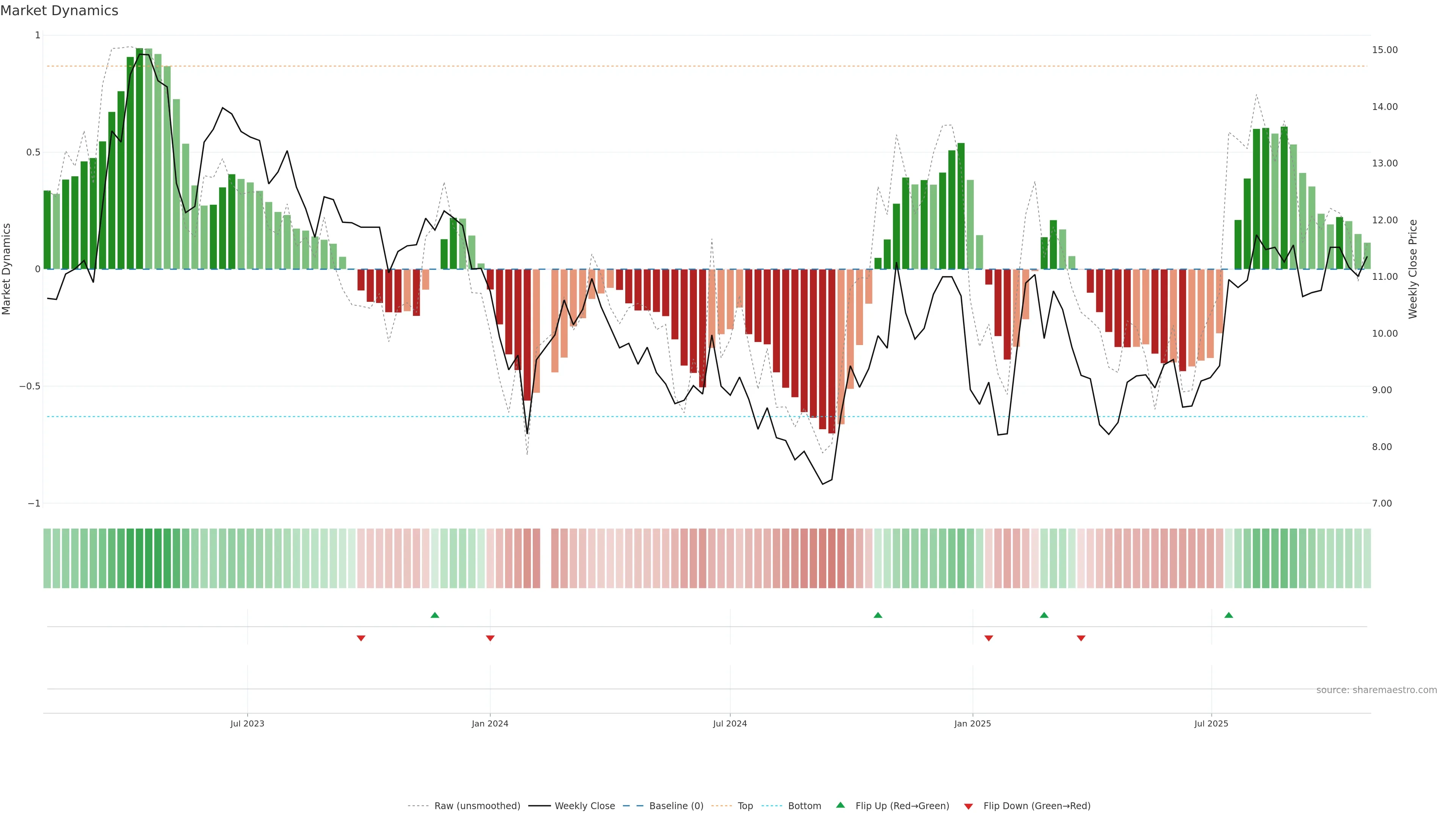Toggle the Top threshold legend entry
1456x819 pixels.
pos(745,806)
